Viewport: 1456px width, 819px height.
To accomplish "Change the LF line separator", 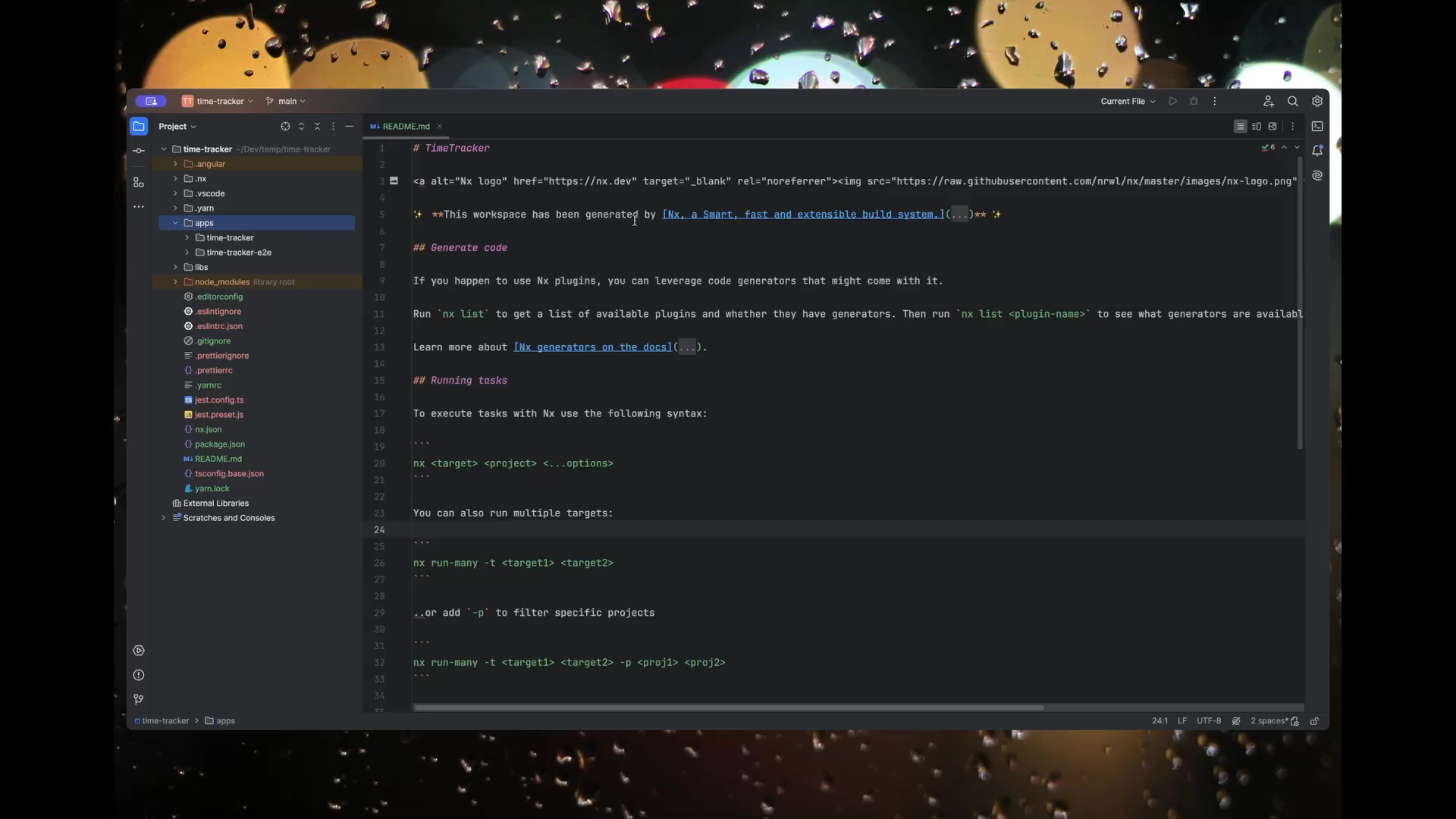I will (x=1181, y=721).
